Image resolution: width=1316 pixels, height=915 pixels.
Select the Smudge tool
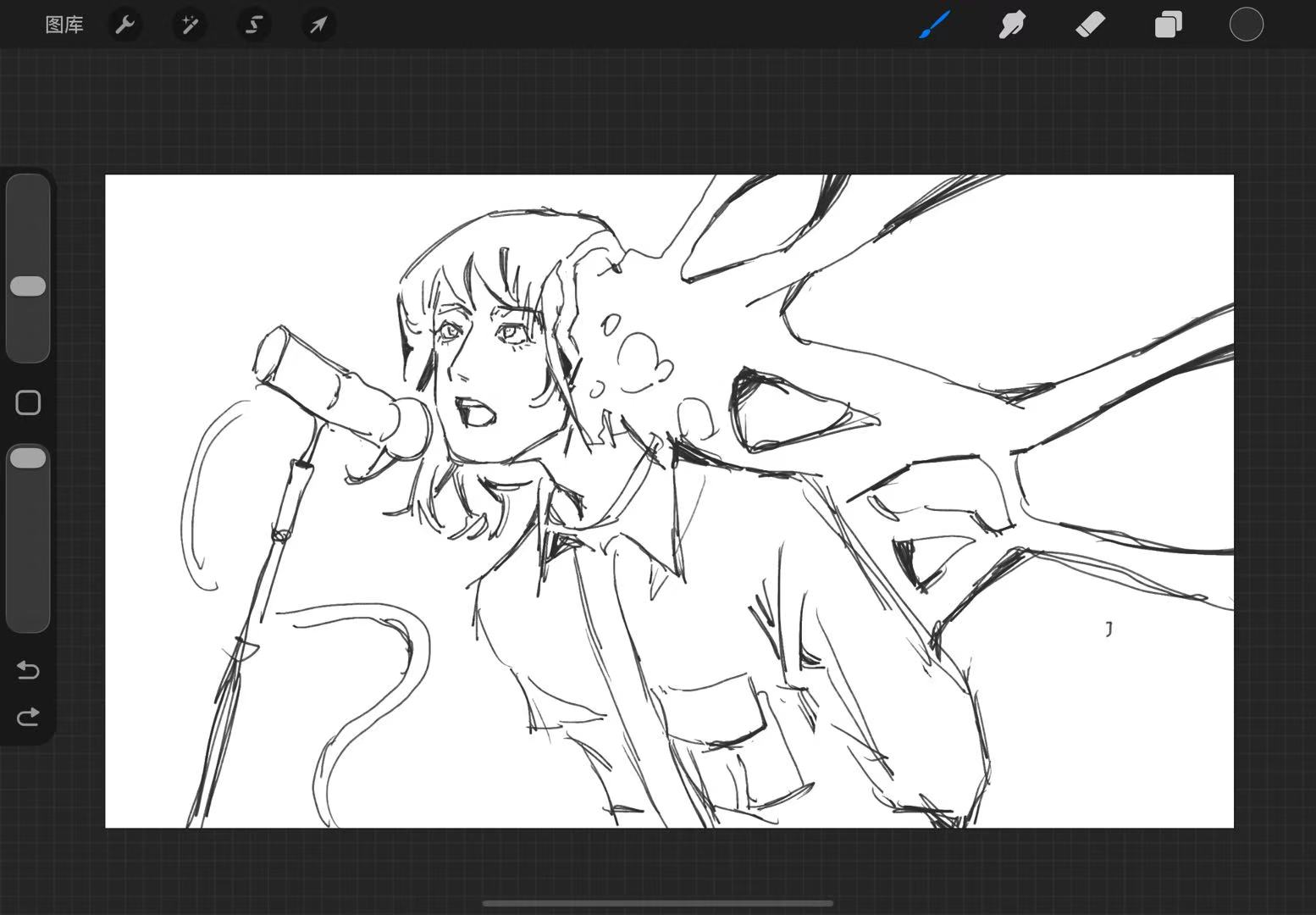(1012, 25)
